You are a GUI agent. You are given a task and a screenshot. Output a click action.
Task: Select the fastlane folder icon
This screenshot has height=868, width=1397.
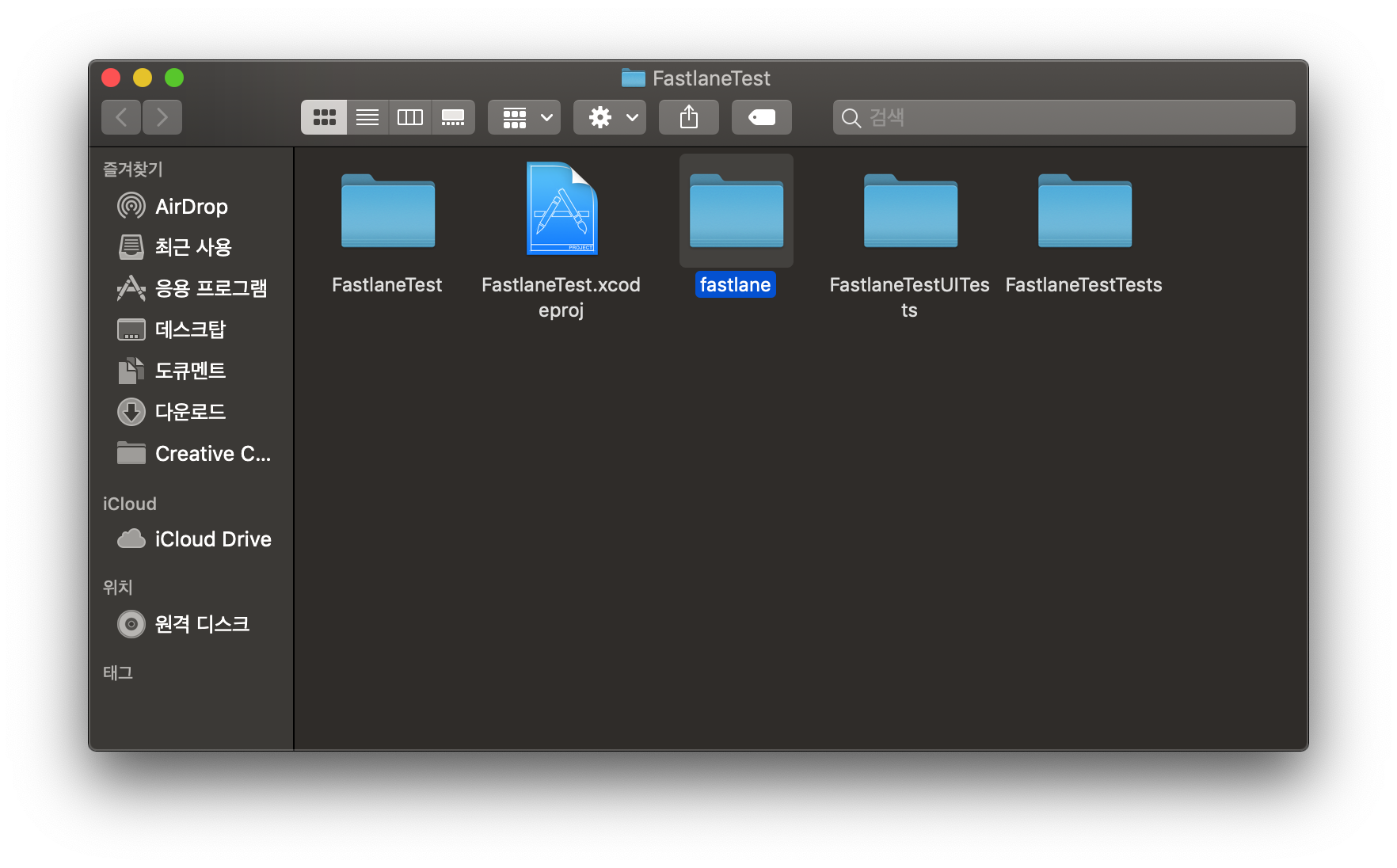(x=737, y=211)
